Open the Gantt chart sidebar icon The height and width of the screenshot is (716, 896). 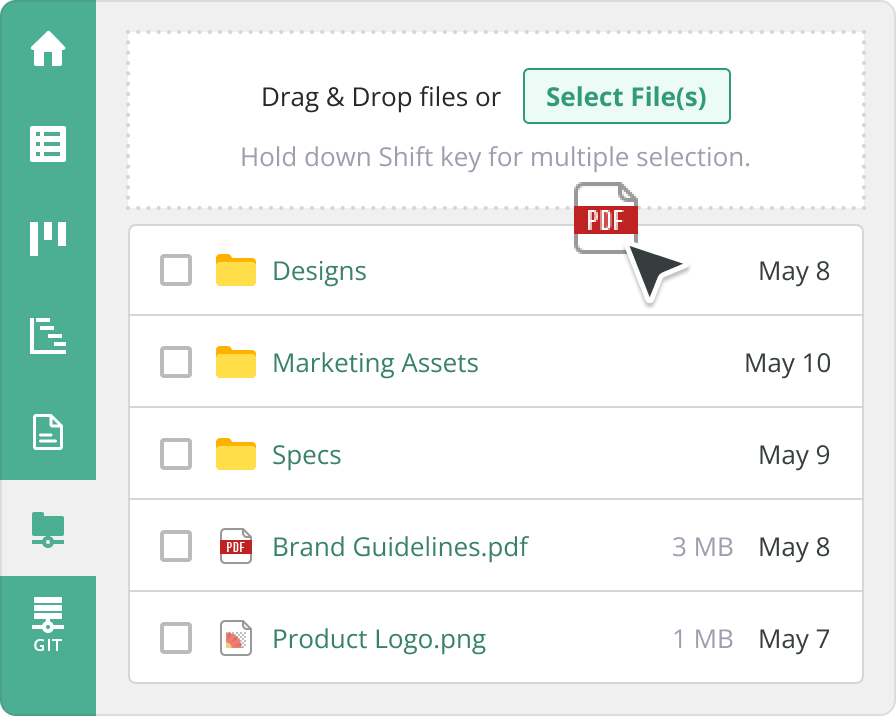[48, 336]
